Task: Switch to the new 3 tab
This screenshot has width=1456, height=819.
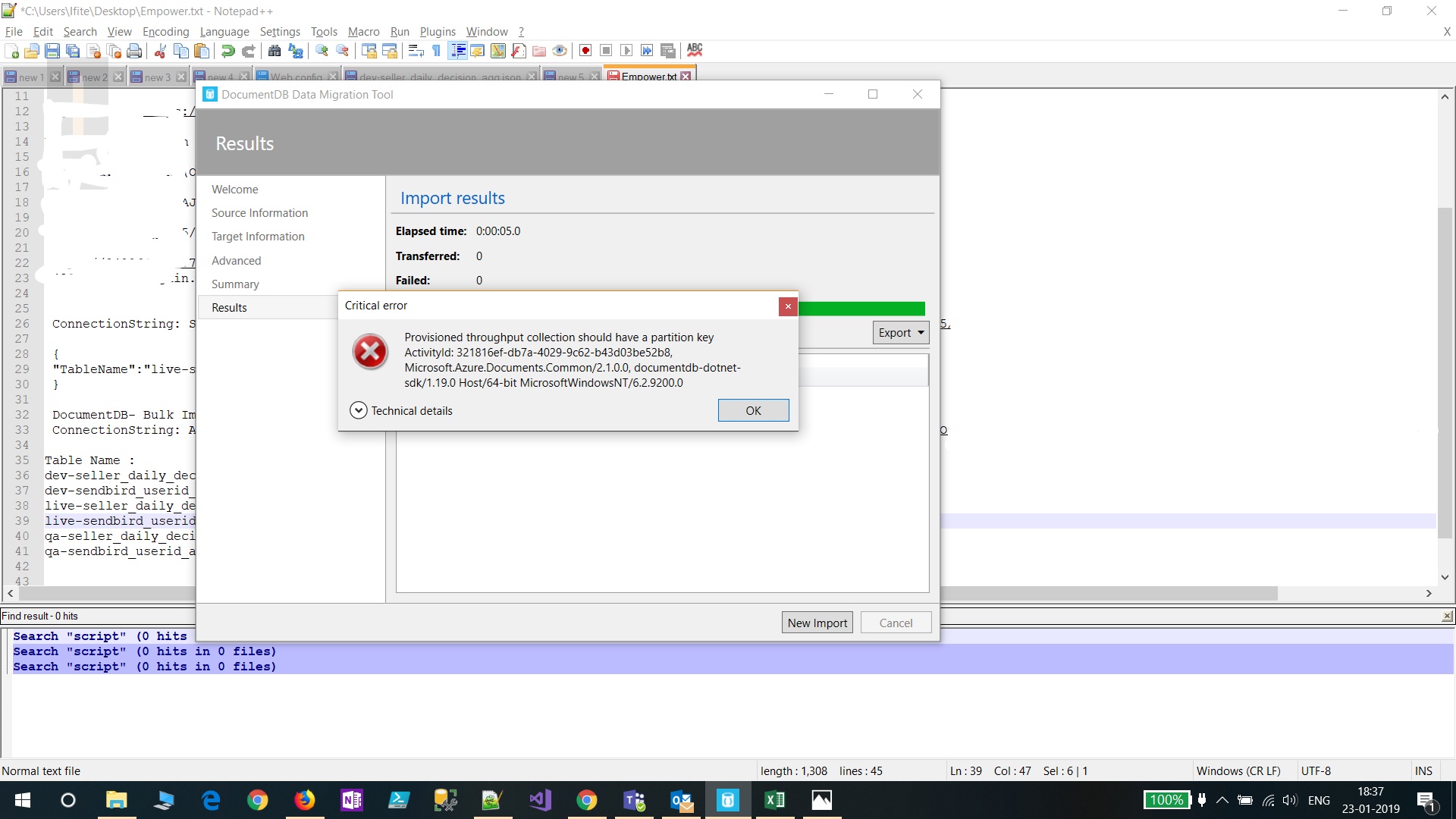Action: coord(157,77)
